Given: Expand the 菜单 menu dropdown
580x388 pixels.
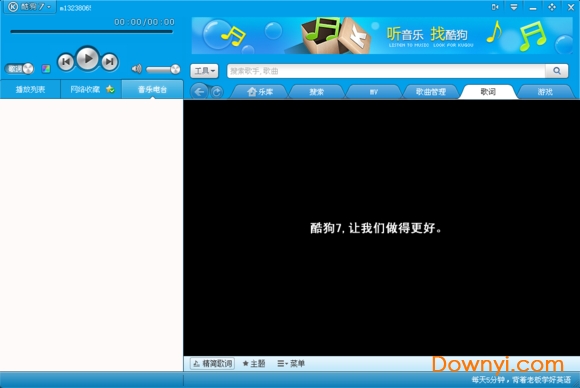Looking at the screenshot, I should coord(291,364).
